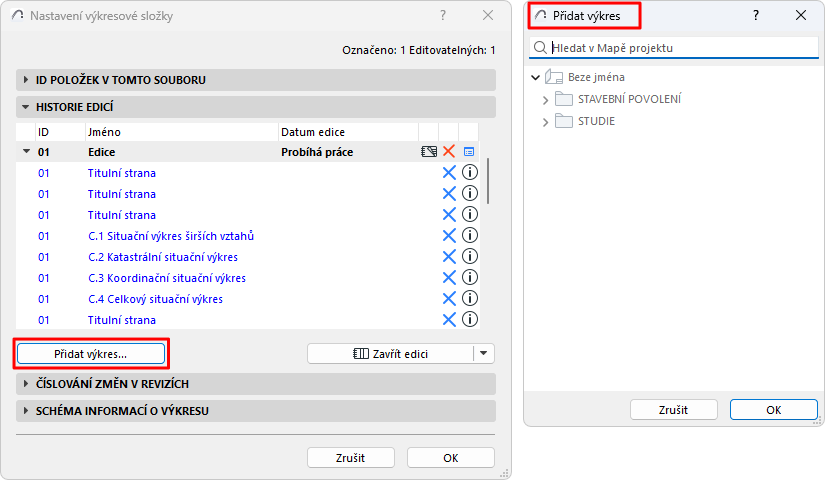The height and width of the screenshot is (480, 825).
Task: Open the details icon in Edice row
Action: pyautogui.click(x=469, y=152)
